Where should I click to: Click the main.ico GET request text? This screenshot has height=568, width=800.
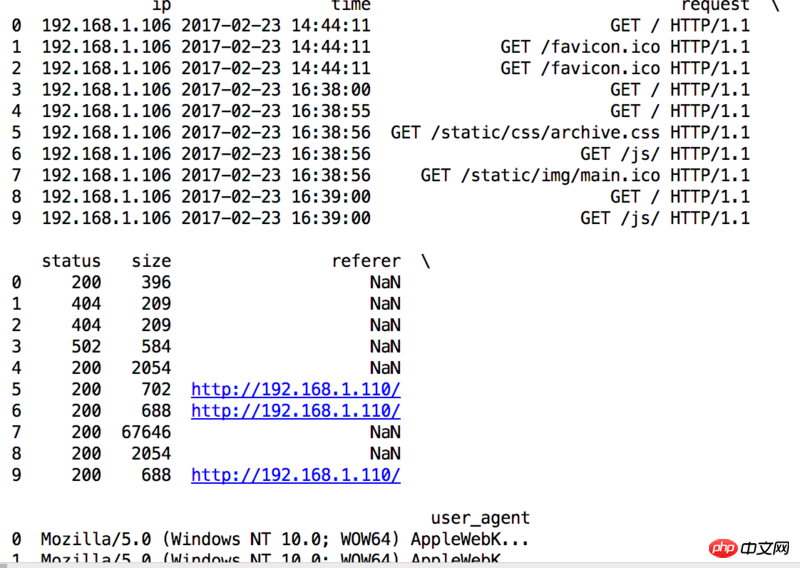click(x=585, y=175)
